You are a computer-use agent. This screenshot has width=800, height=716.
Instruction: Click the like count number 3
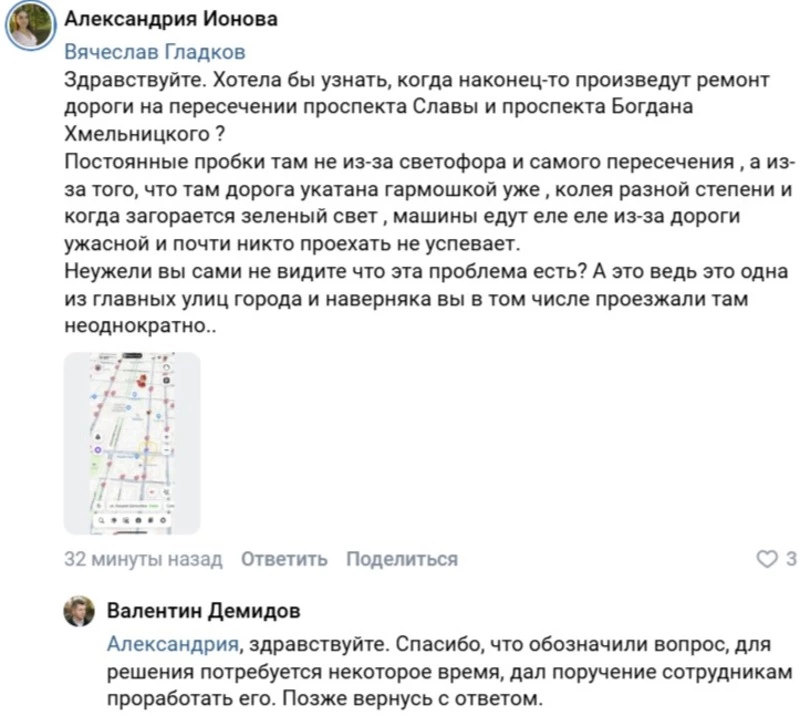[x=791, y=559]
